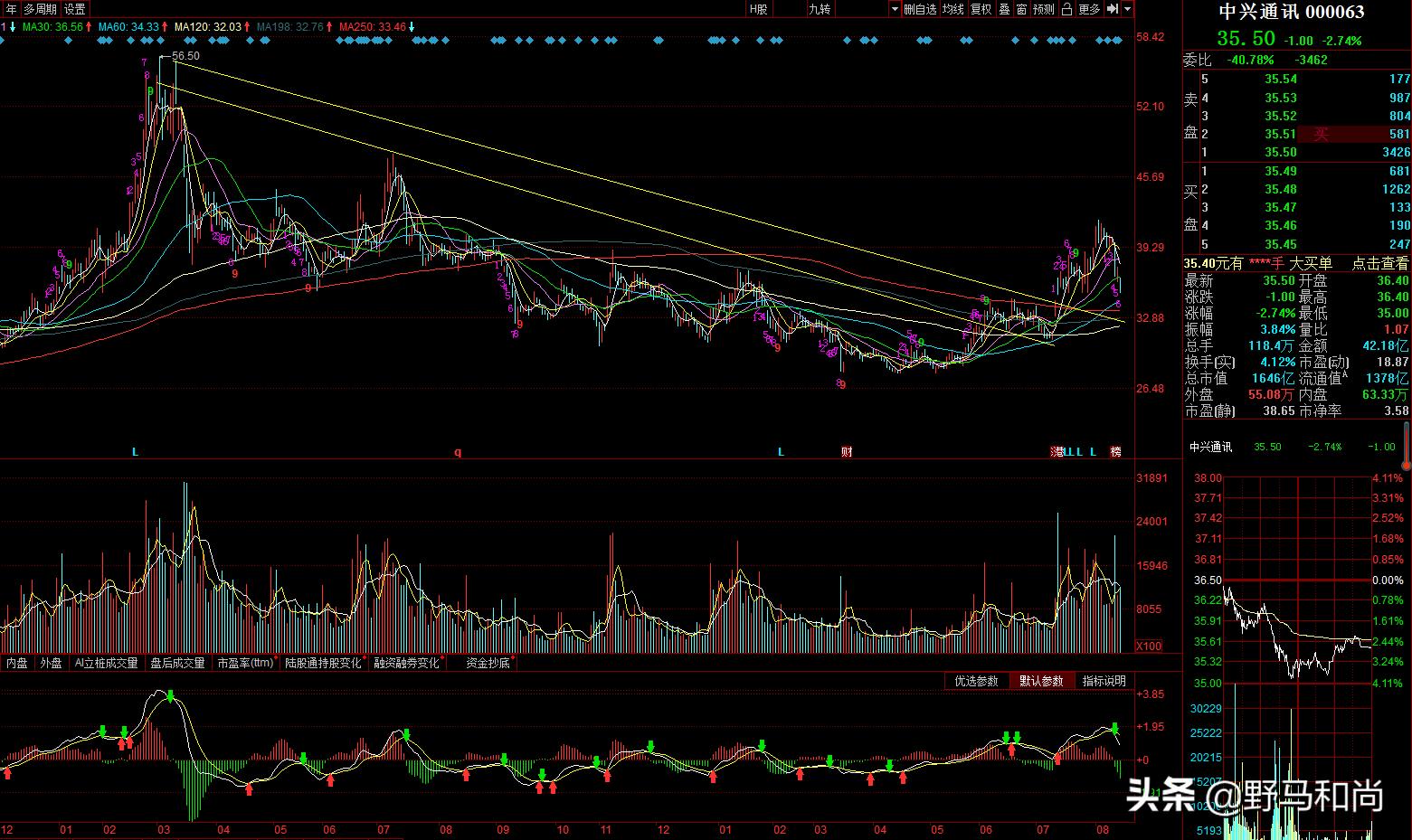Click the red arrow after the MA60 value

(x=165, y=27)
